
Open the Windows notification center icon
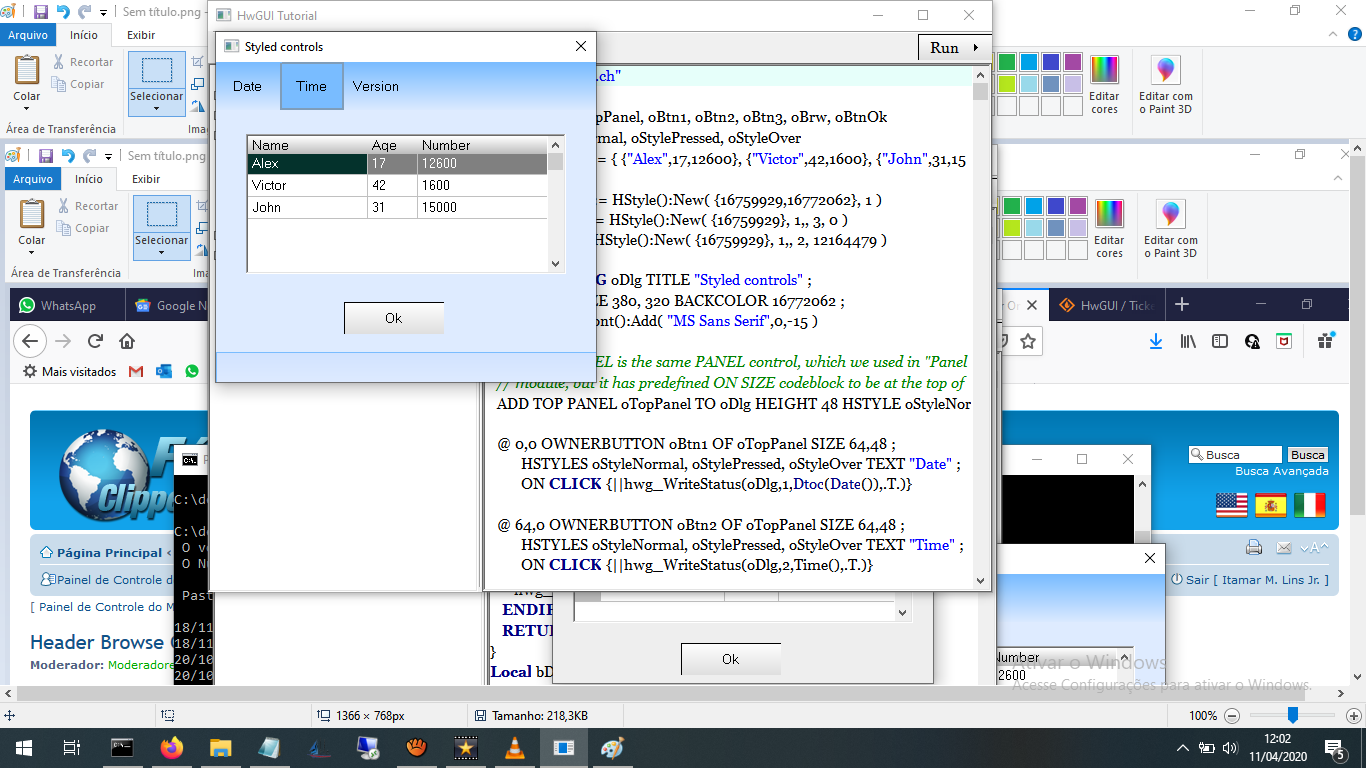(x=1335, y=748)
